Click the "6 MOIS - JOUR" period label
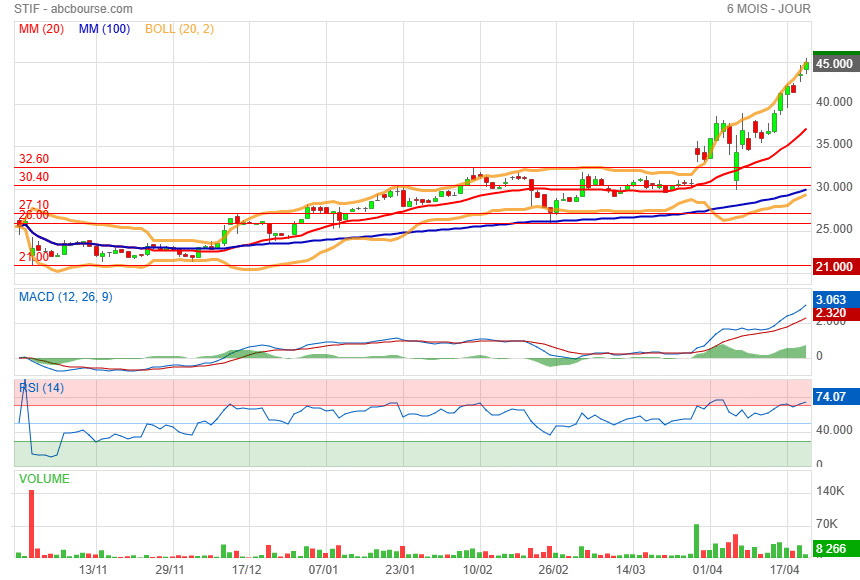Screen dimensions: 860x580 pos(768,9)
